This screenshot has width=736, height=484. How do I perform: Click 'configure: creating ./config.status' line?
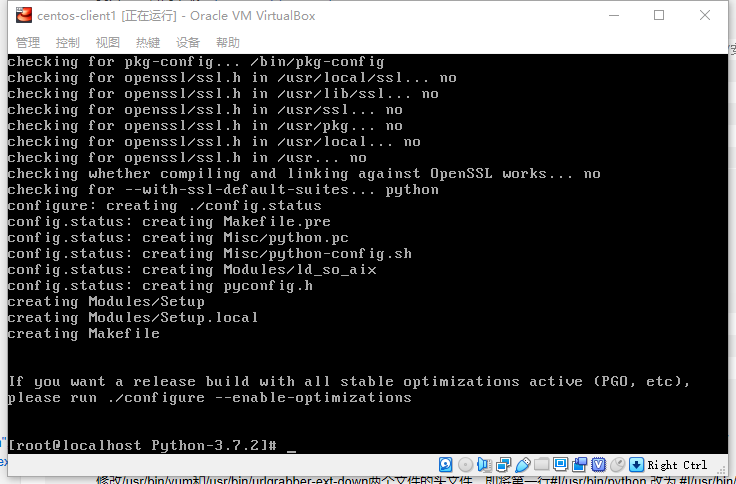click(x=165, y=206)
